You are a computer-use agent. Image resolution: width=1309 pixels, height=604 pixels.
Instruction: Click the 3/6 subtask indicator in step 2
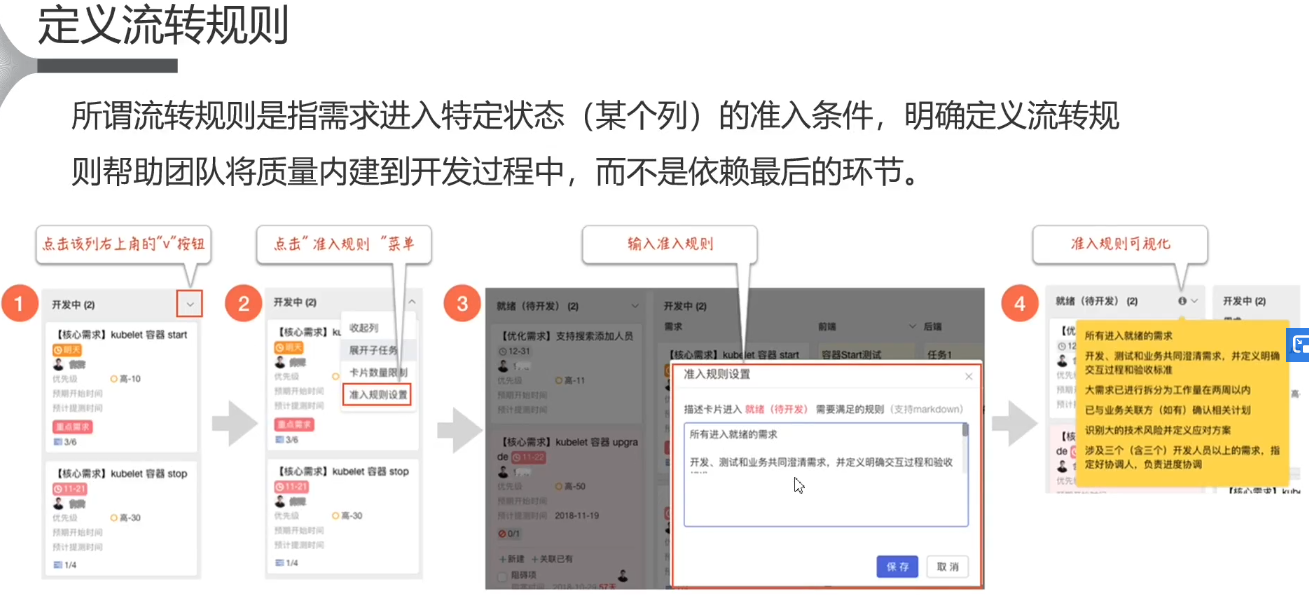point(286,439)
